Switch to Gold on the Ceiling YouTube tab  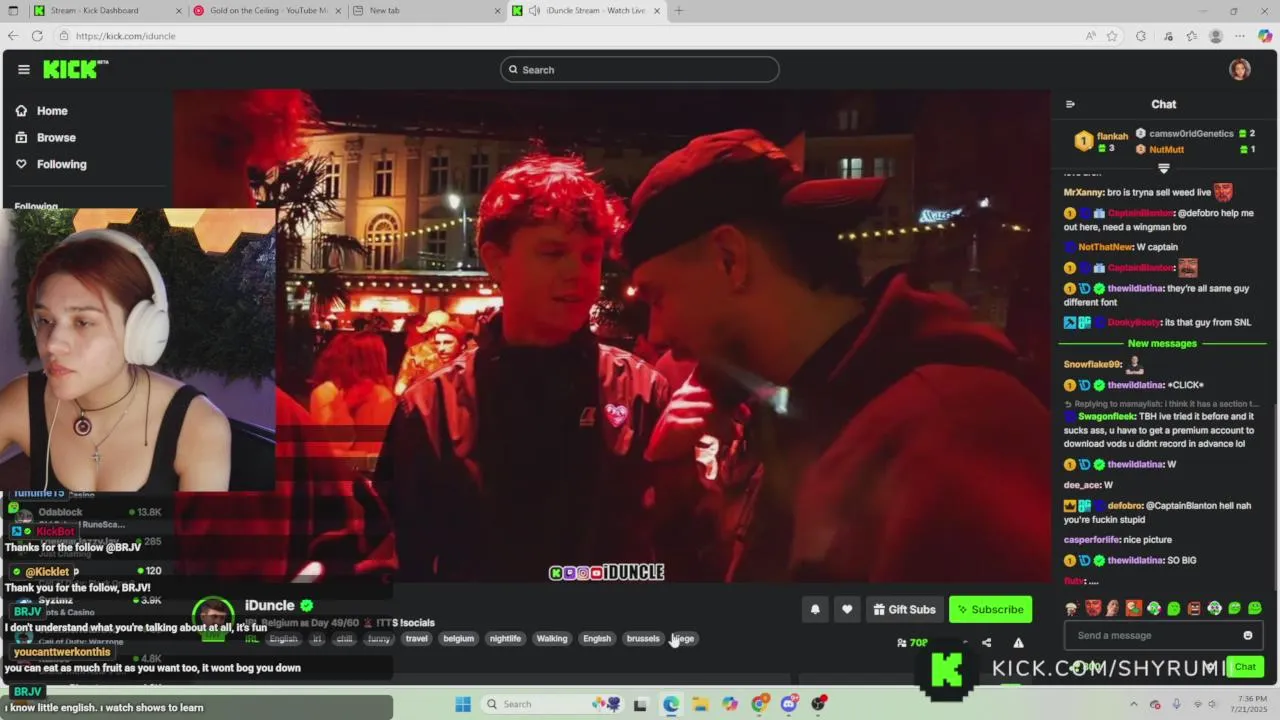pos(268,11)
